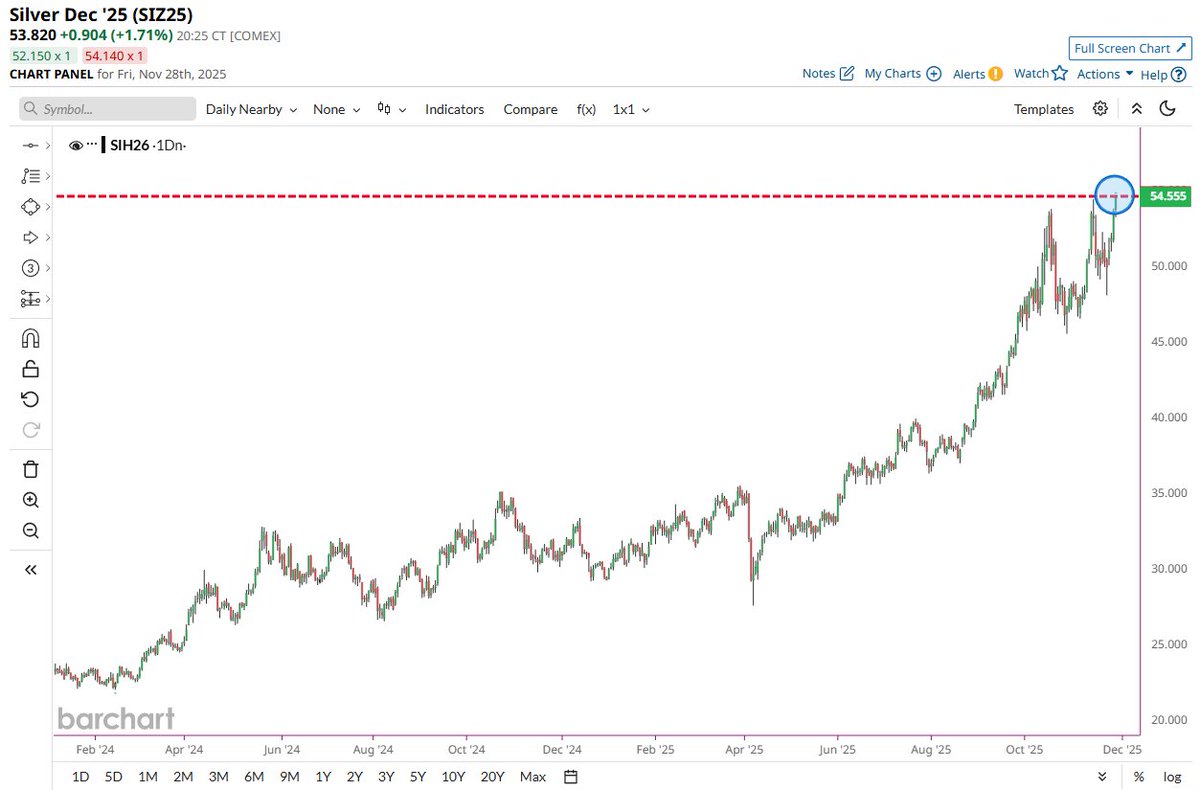Select the Max time range

(533, 777)
